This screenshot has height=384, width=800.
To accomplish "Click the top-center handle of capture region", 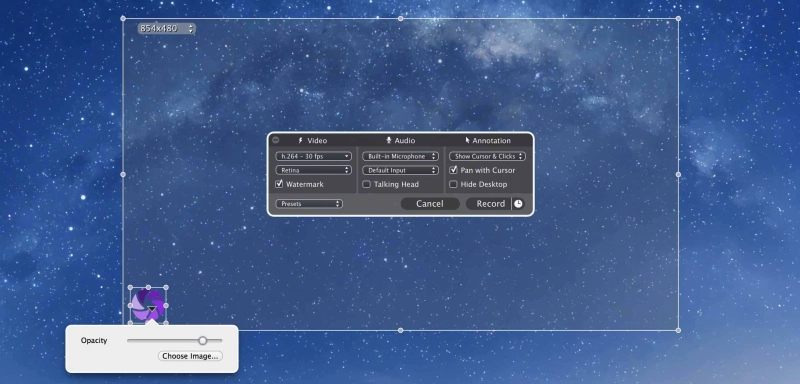I will (x=401, y=18).
